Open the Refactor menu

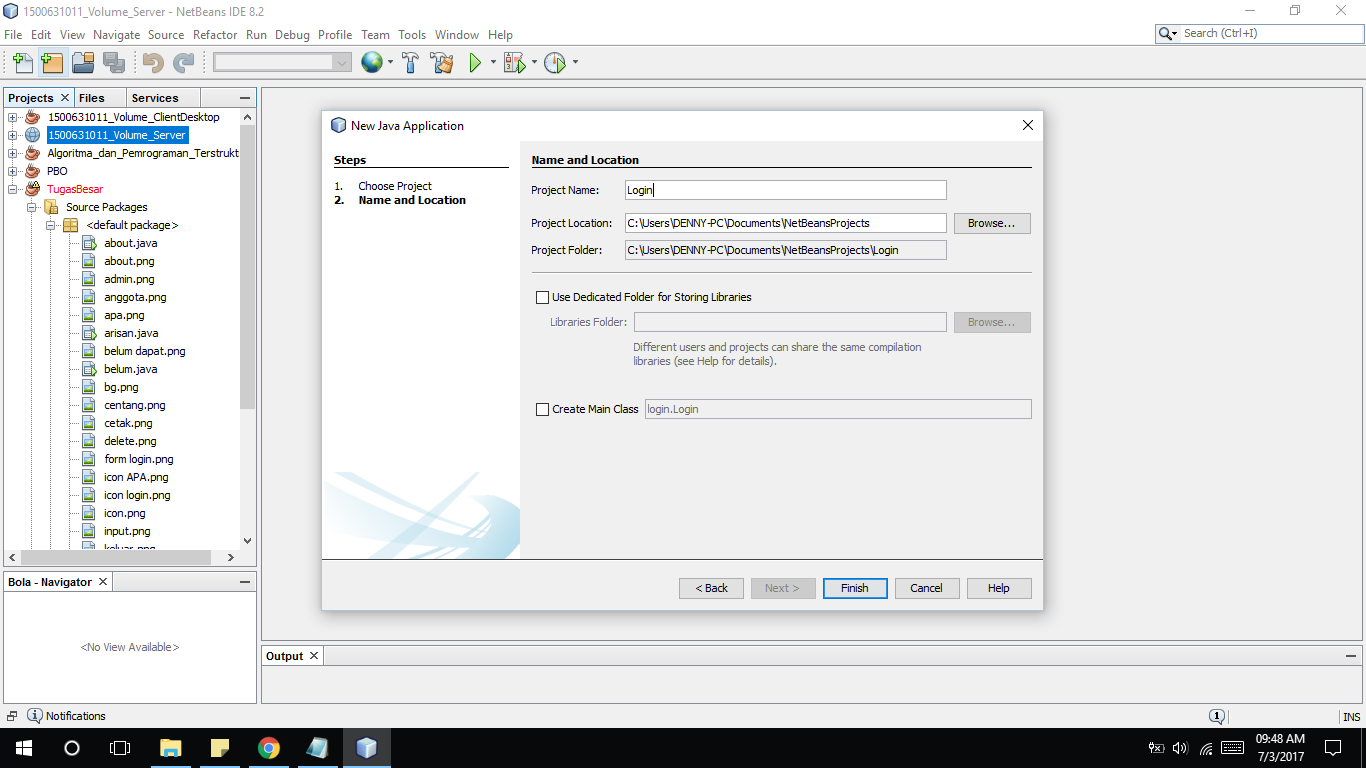point(215,34)
